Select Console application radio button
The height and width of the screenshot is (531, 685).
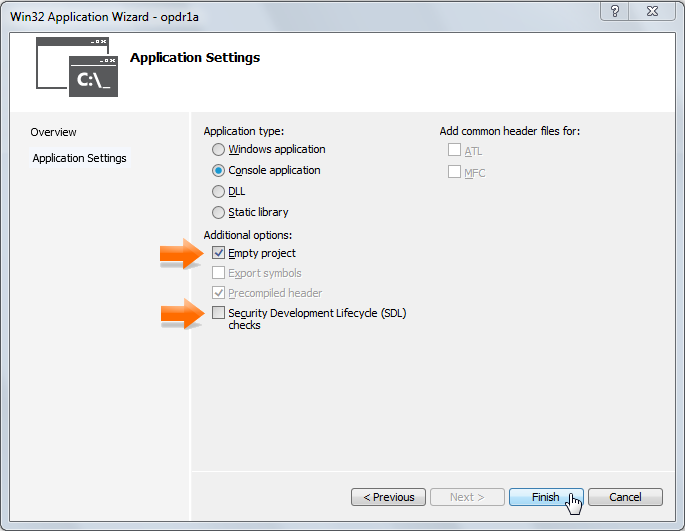point(219,171)
